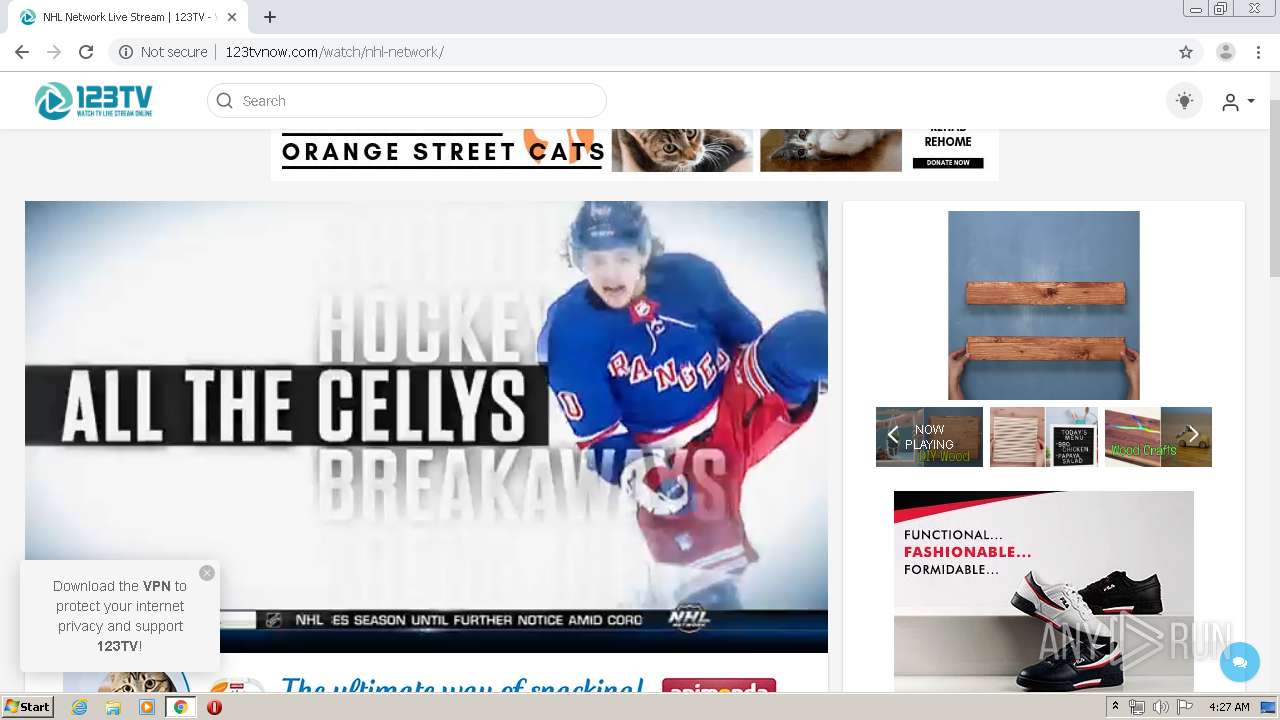Open Opera icon in taskbar
This screenshot has height=720, width=1280.
pos(214,707)
